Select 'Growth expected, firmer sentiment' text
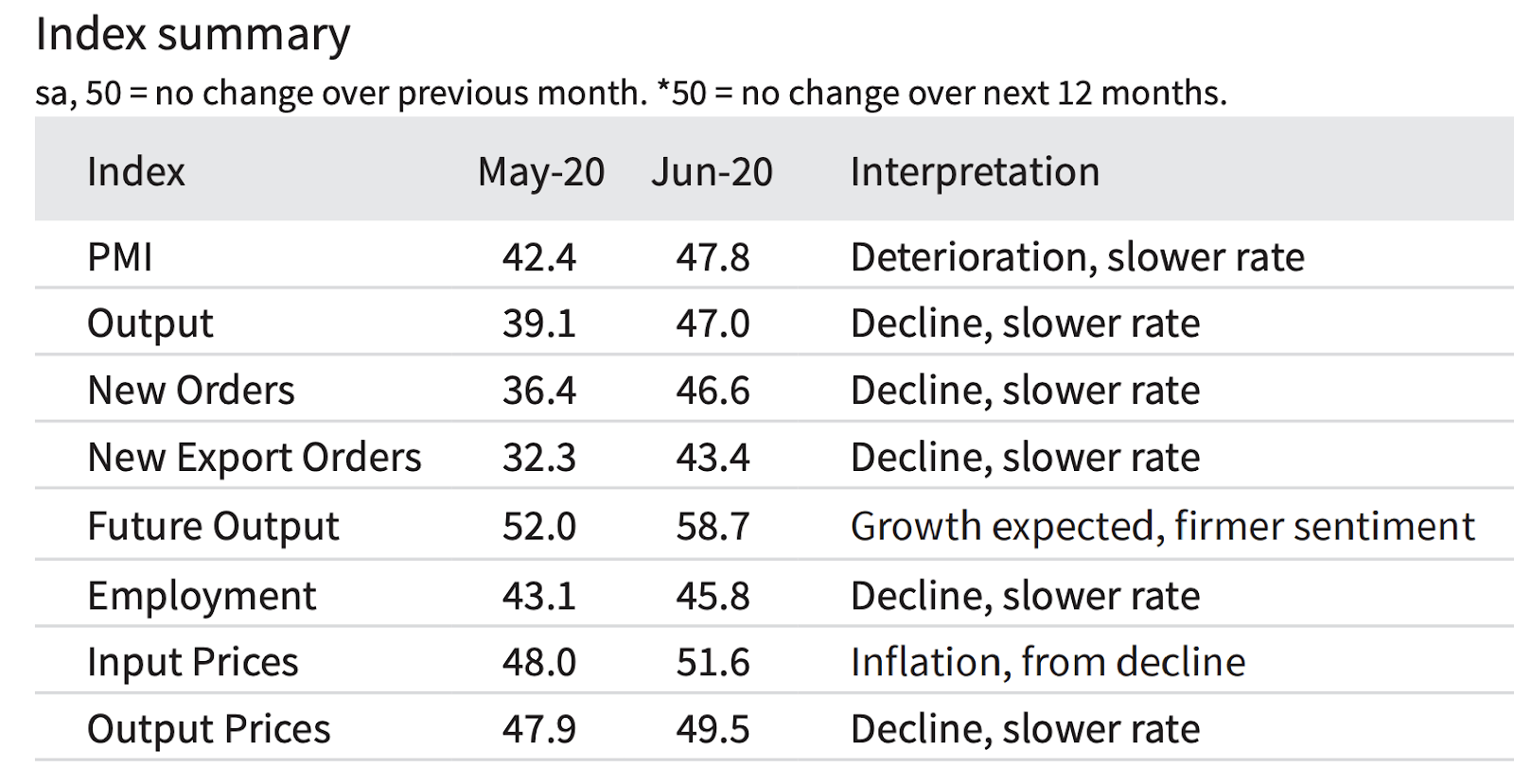The image size is (1514, 784). coord(1162,527)
